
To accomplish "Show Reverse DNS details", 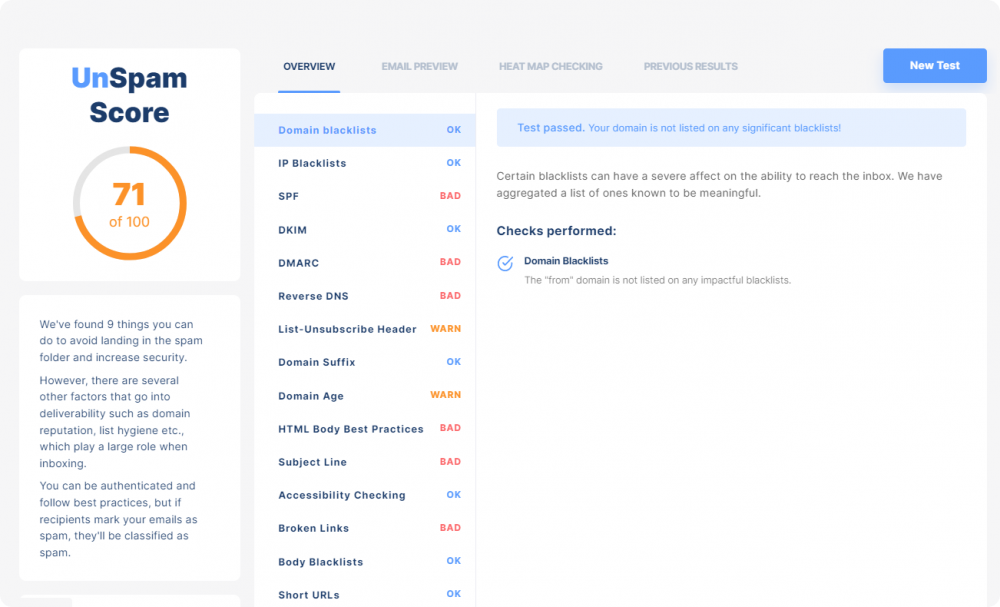I will coord(365,296).
